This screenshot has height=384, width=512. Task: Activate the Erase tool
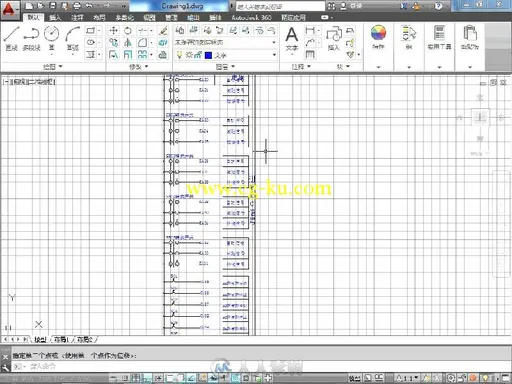click(x=163, y=31)
